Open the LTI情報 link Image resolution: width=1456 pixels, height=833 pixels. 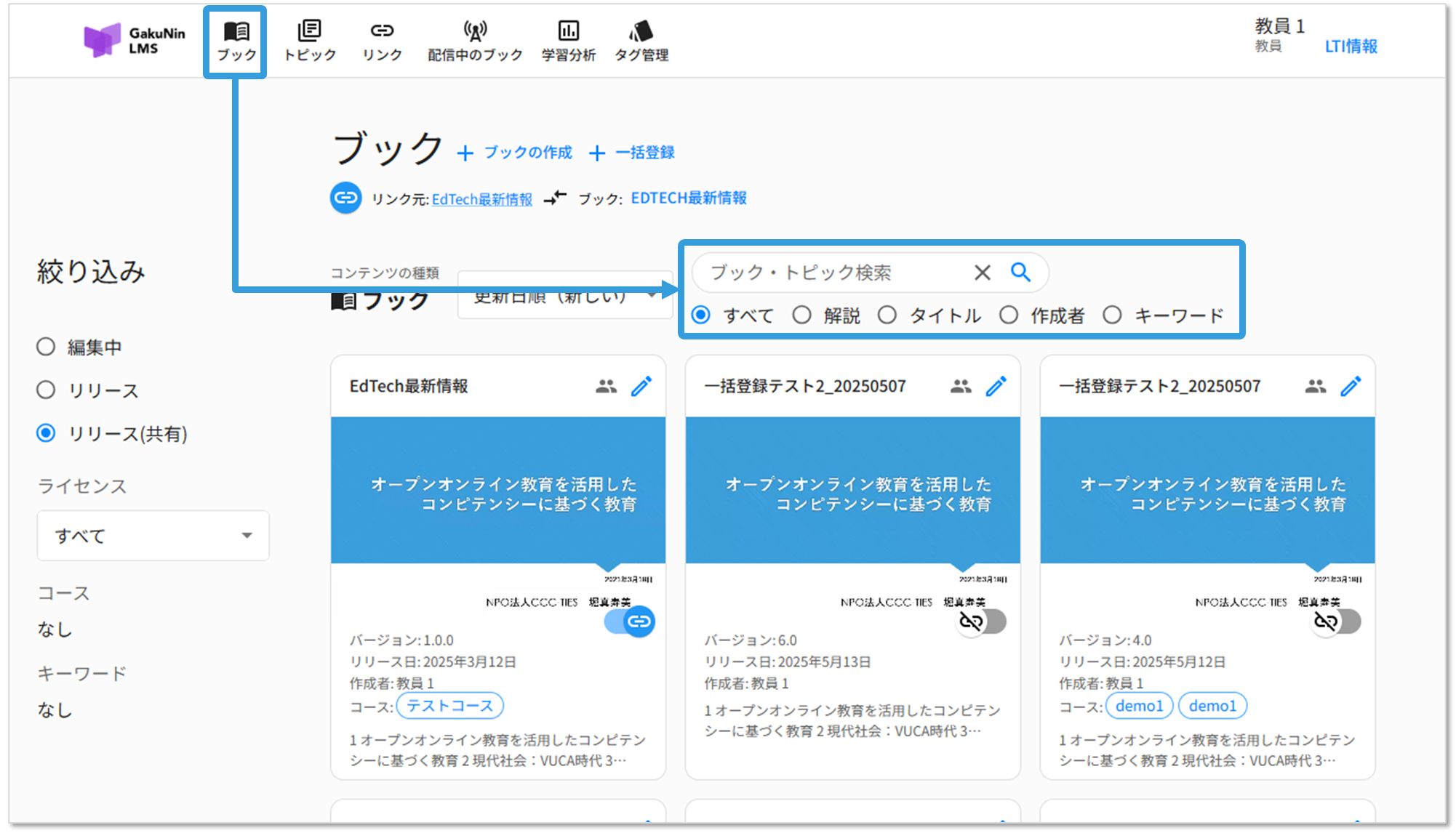pos(1351,47)
